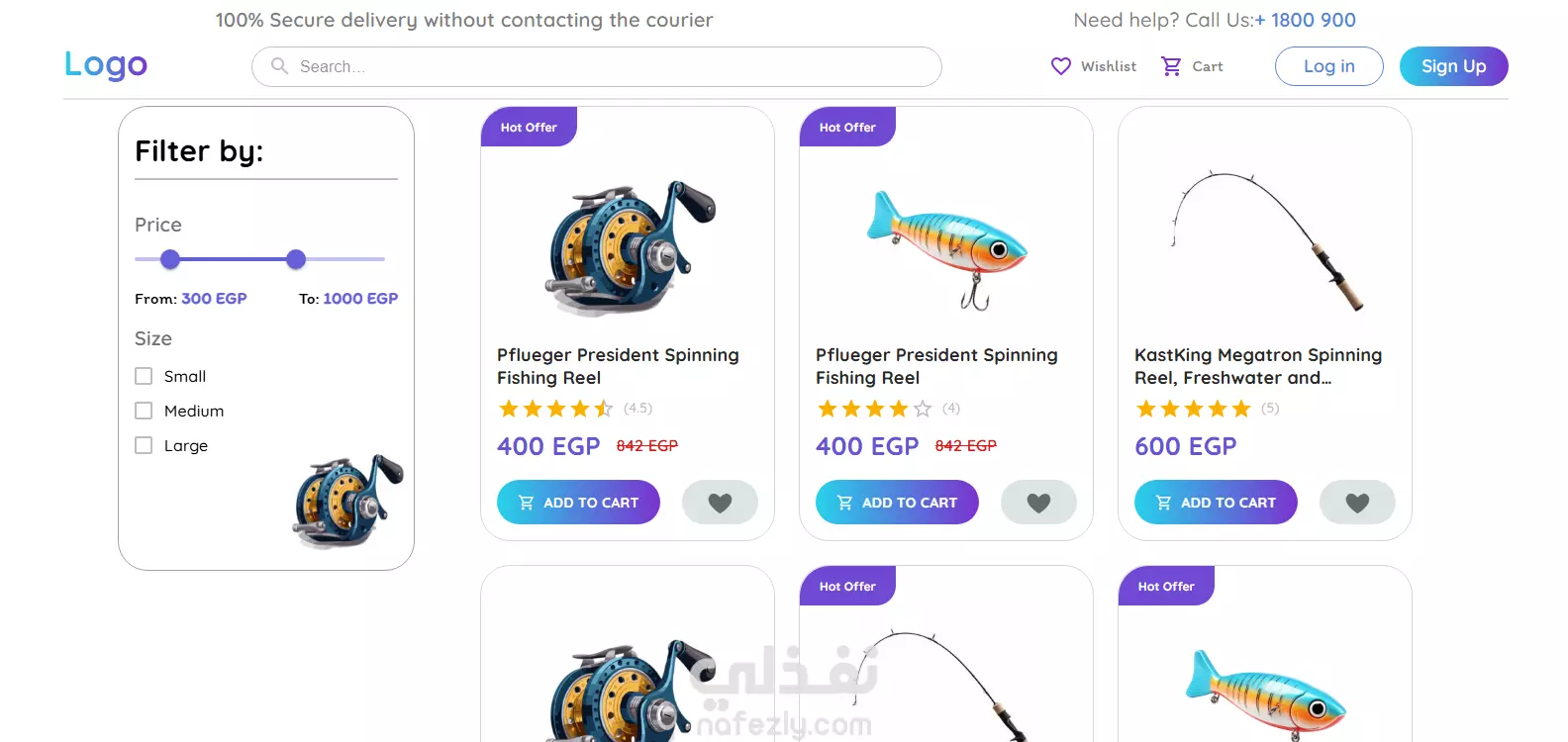The width and height of the screenshot is (1568, 742).
Task: Click the Log in button
Action: tap(1328, 66)
